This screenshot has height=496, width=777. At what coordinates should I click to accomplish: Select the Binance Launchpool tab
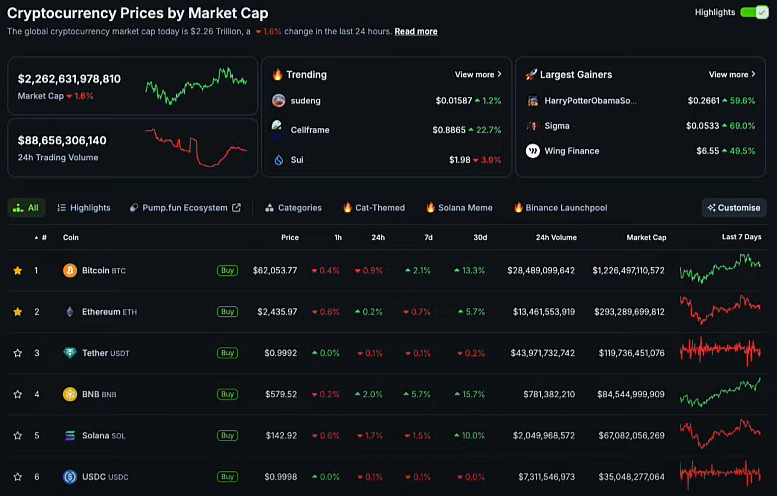(x=560, y=208)
